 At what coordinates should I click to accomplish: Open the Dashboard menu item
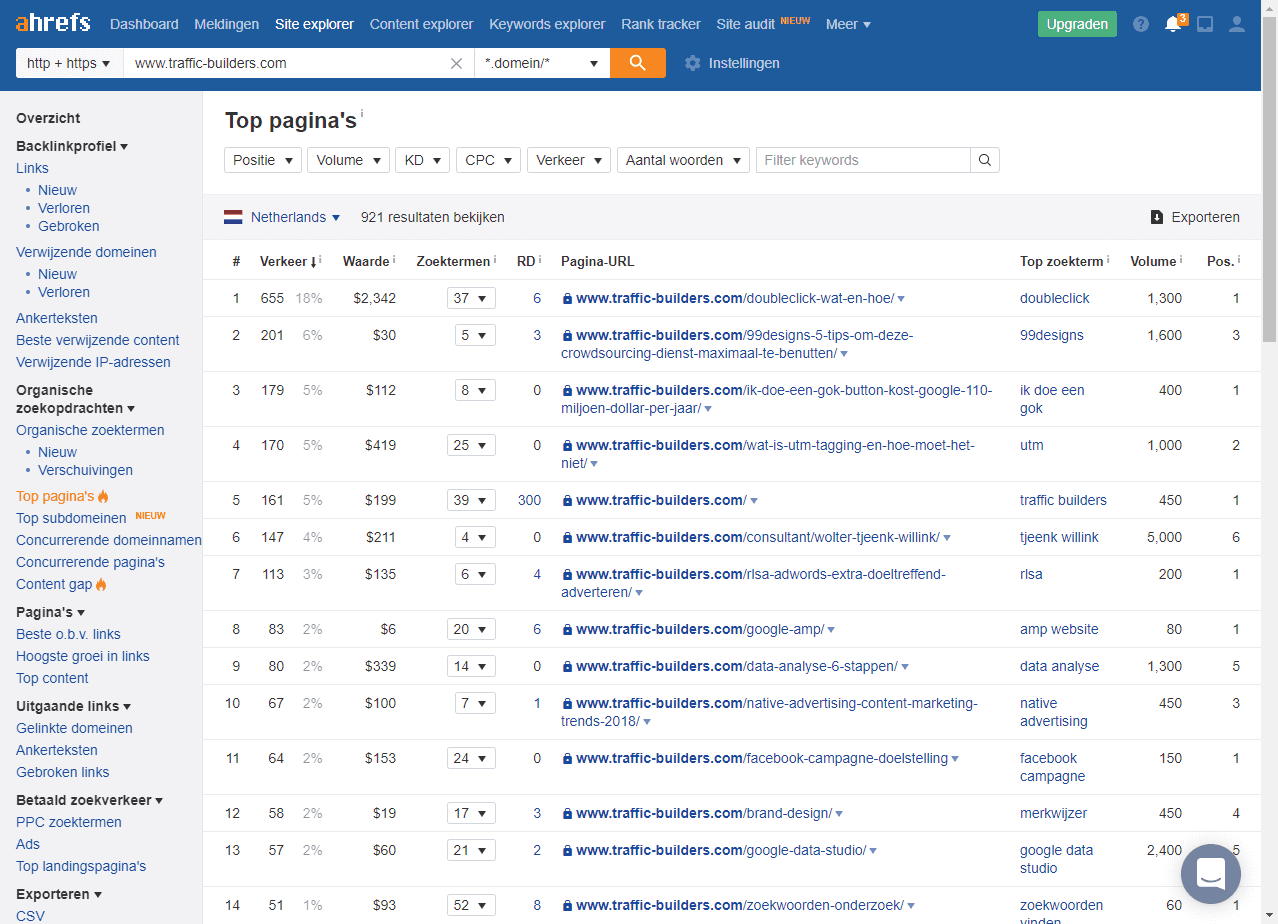coord(144,24)
